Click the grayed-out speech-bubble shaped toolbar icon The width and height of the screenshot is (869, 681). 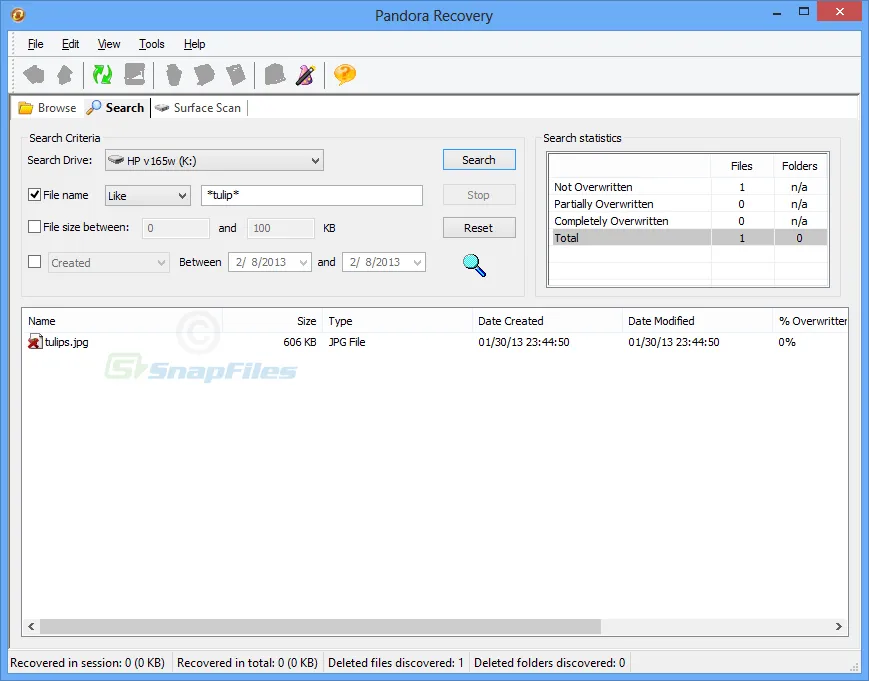click(x=205, y=74)
